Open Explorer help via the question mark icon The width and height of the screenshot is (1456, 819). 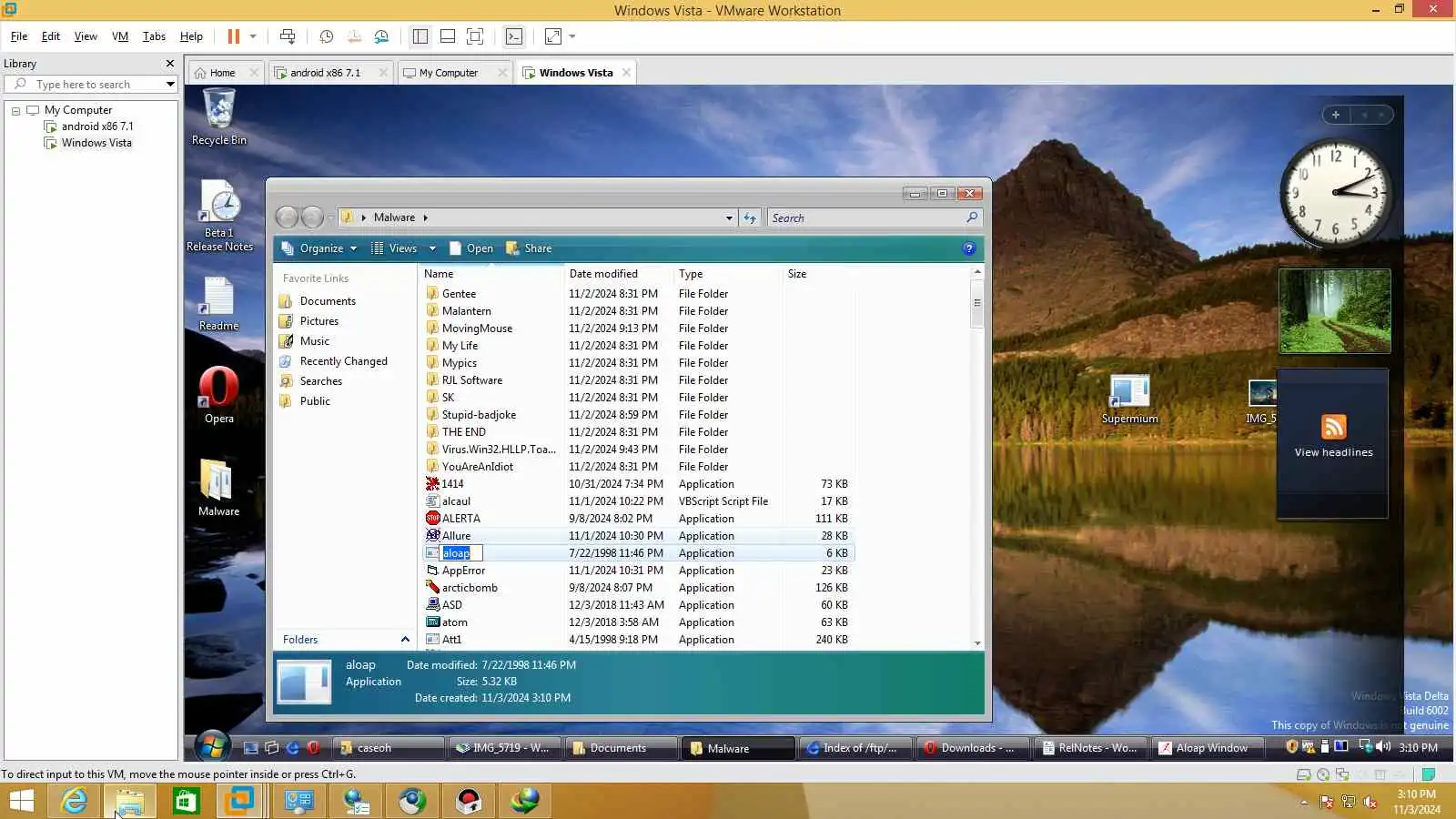pyautogui.click(x=969, y=248)
